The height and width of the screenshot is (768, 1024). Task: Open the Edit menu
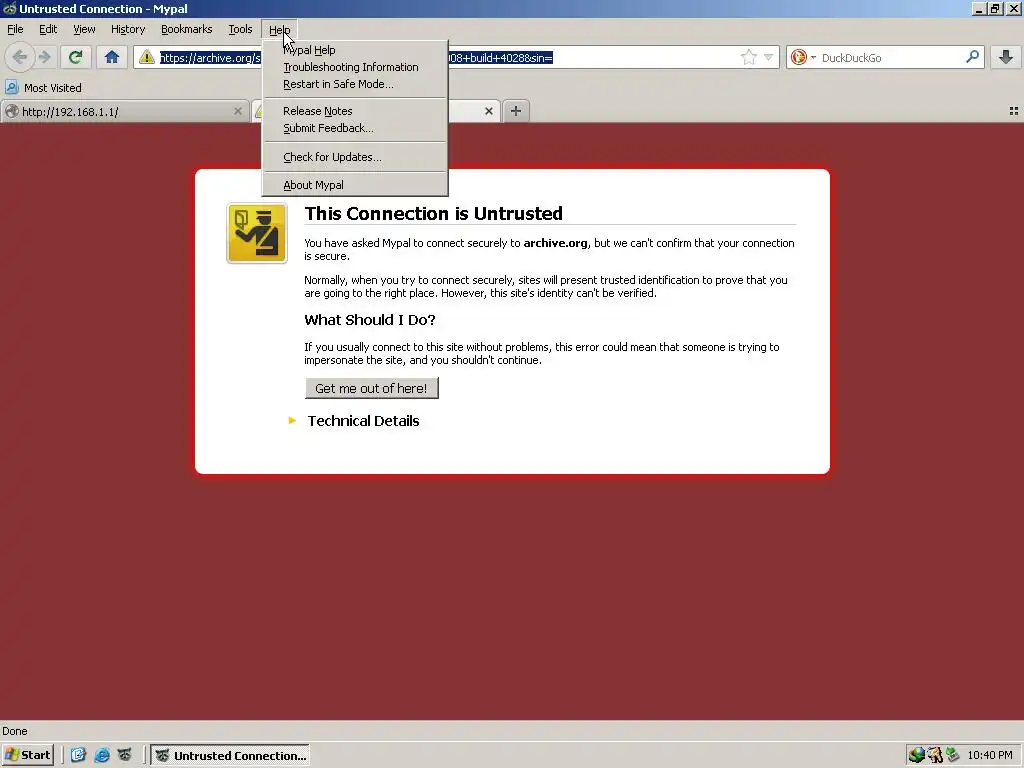pos(48,29)
